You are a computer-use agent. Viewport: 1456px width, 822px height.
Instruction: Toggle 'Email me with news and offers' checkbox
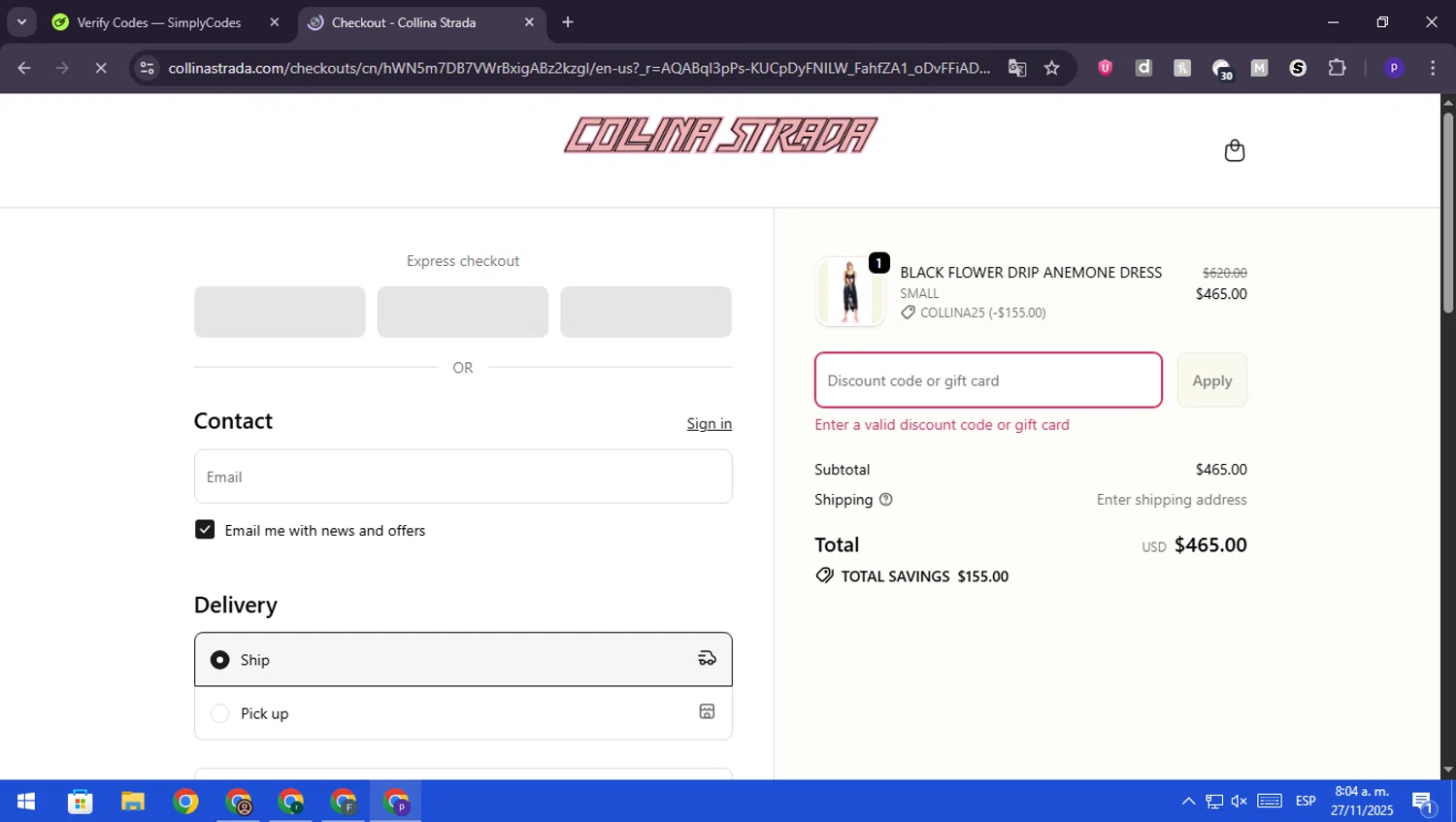(x=205, y=530)
